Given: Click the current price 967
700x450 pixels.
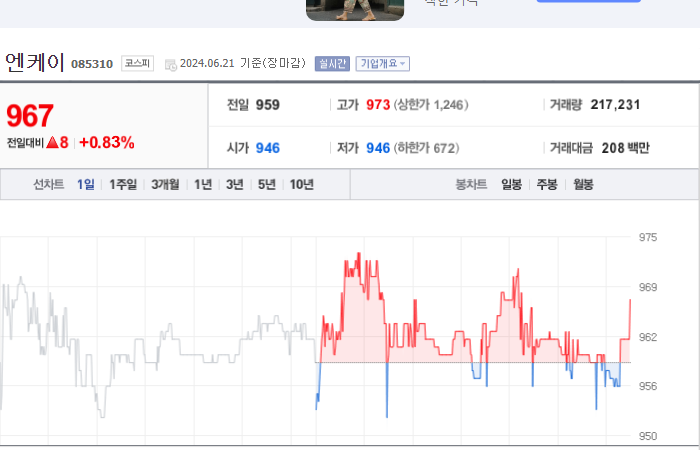Looking at the screenshot, I should (30, 116).
